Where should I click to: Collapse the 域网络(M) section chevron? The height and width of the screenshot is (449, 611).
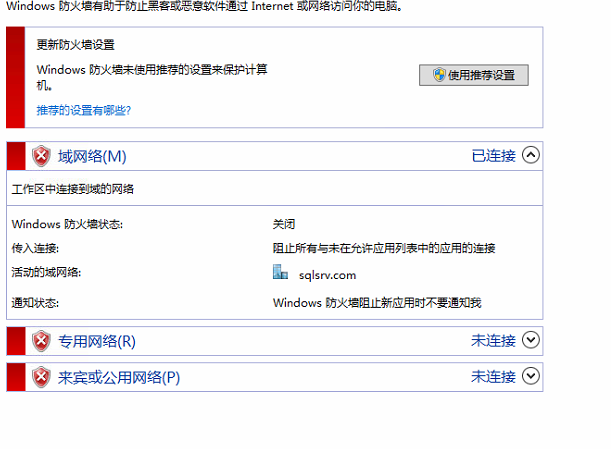pos(531,155)
